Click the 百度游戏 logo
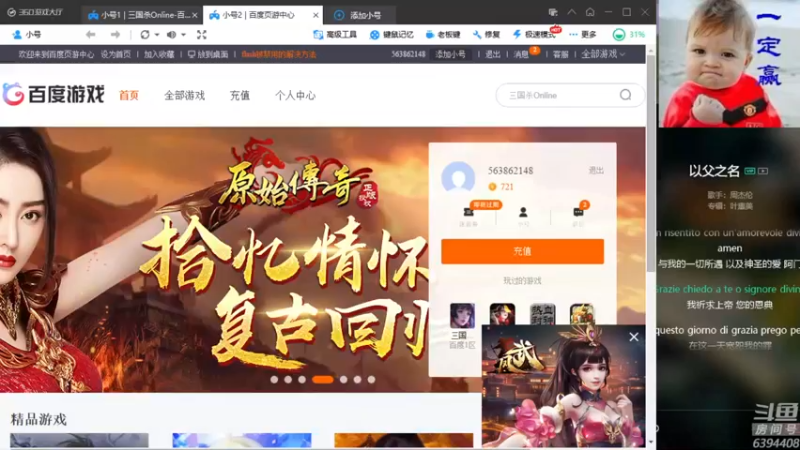The image size is (800, 450). [x=54, y=94]
